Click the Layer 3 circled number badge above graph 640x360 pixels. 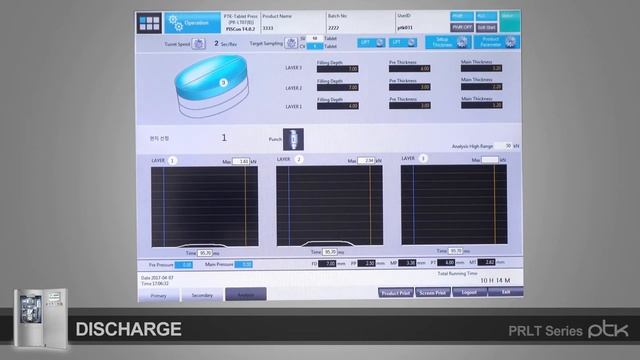point(423,158)
